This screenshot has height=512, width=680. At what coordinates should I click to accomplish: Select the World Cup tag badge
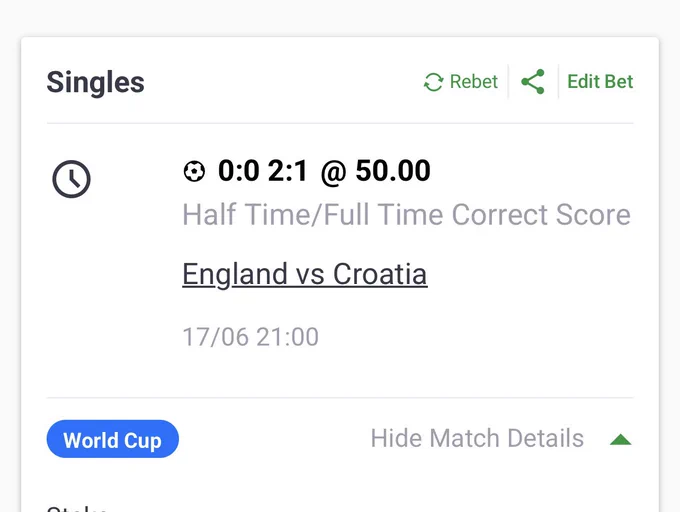(113, 439)
